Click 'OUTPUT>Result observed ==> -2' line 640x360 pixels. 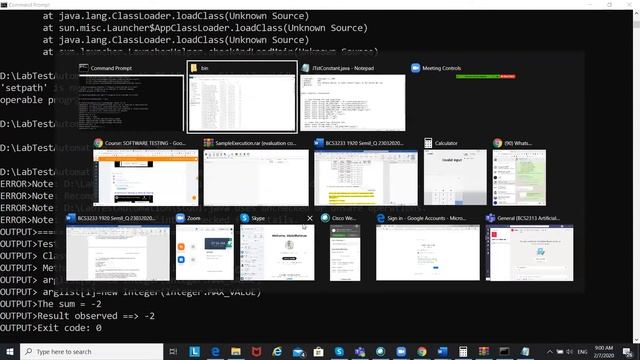tap(78, 316)
